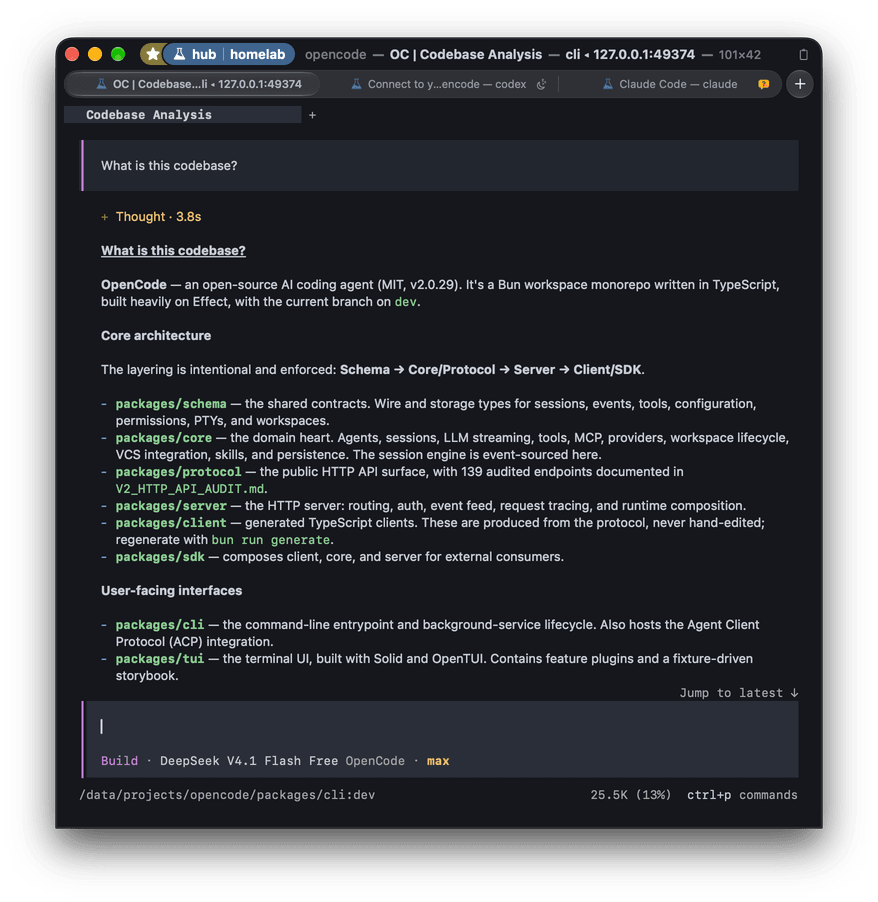
Task: Click the activity spinner icon on codex tab
Action: pyautogui.click(x=541, y=85)
